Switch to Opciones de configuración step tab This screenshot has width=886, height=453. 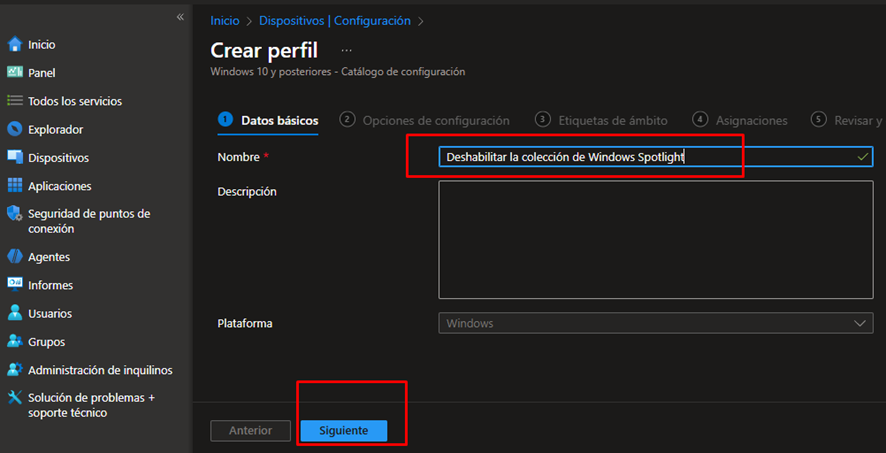[x=435, y=120]
